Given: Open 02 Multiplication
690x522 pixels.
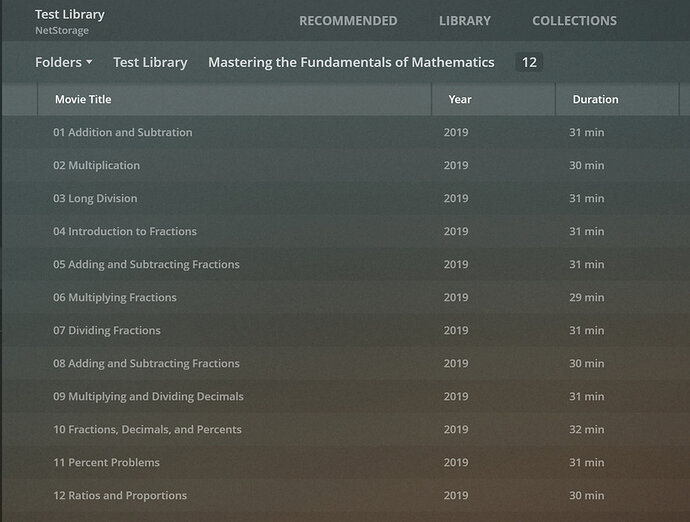Looking at the screenshot, I should (x=96, y=165).
